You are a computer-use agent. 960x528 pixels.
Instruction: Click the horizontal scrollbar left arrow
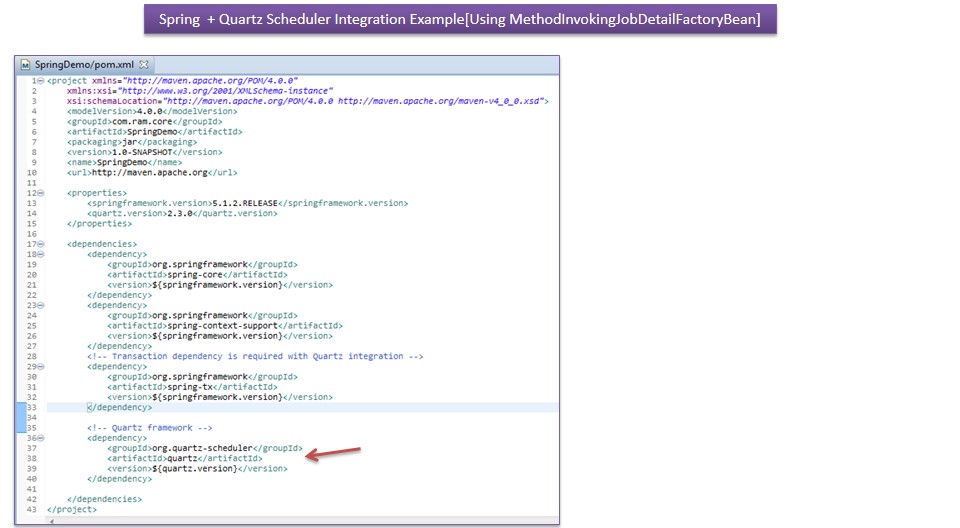[51, 521]
